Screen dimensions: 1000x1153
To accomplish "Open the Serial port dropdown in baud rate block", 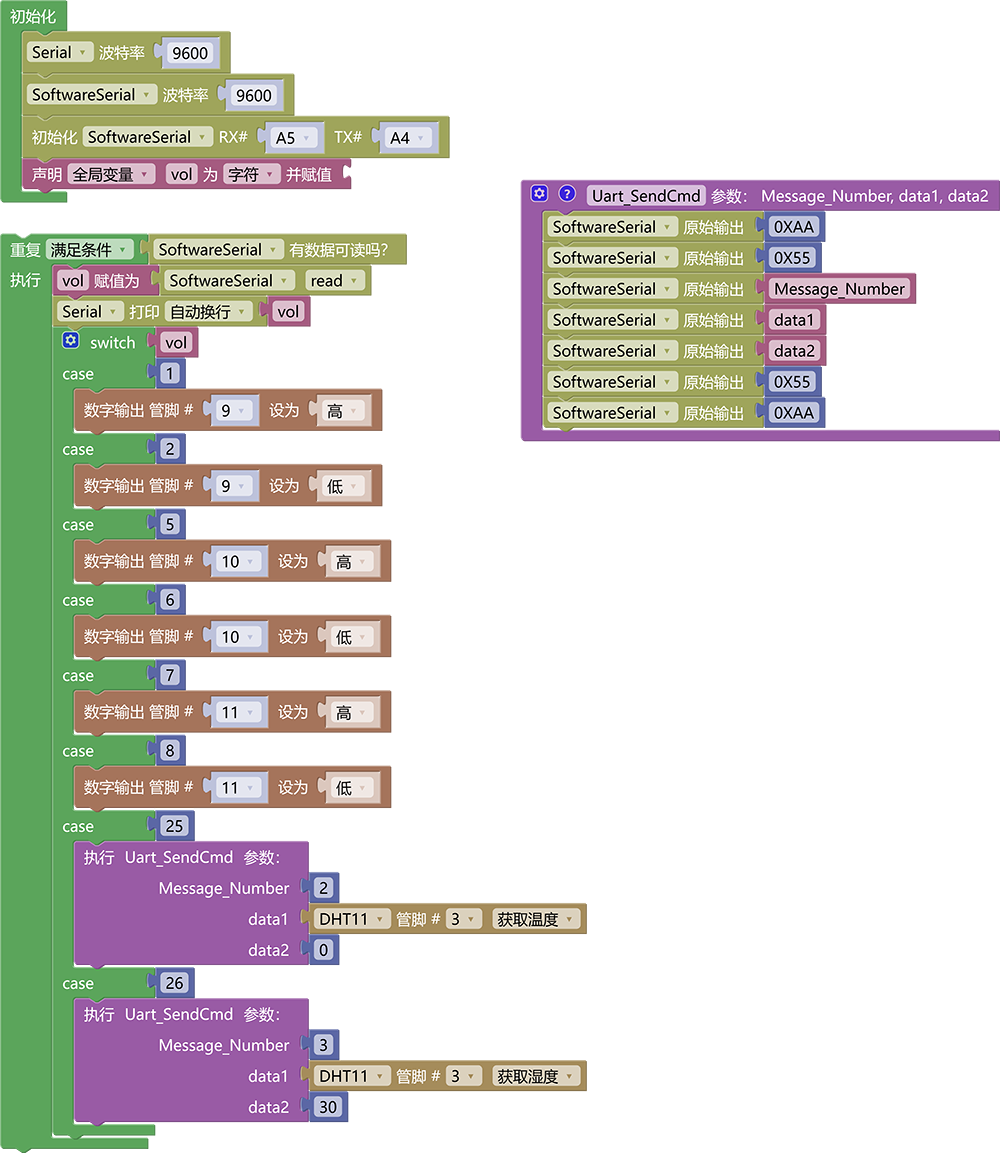I will pyautogui.click(x=60, y=52).
